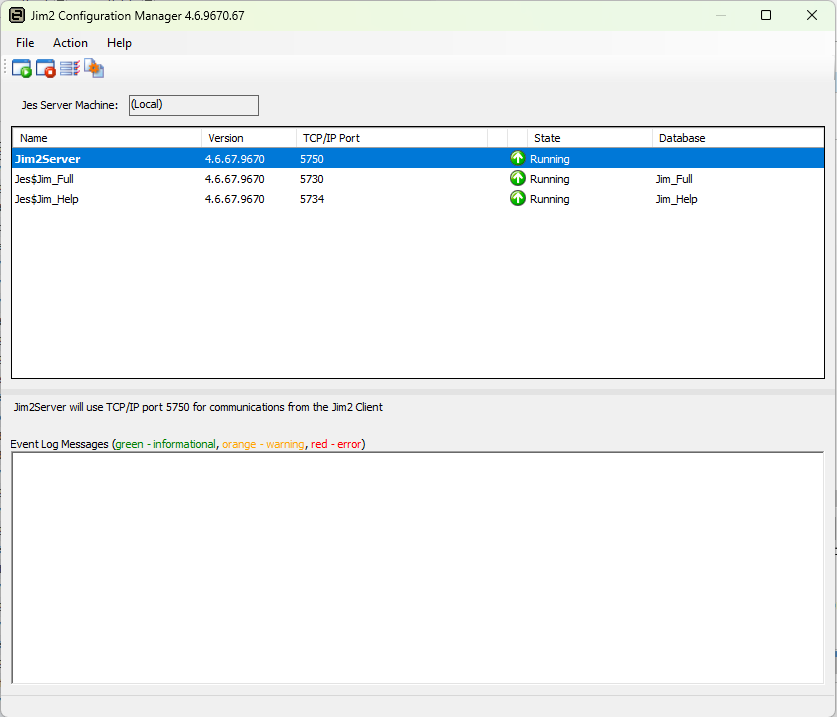Open the File menu
This screenshot has height=717, width=837.
pyautogui.click(x=25, y=43)
